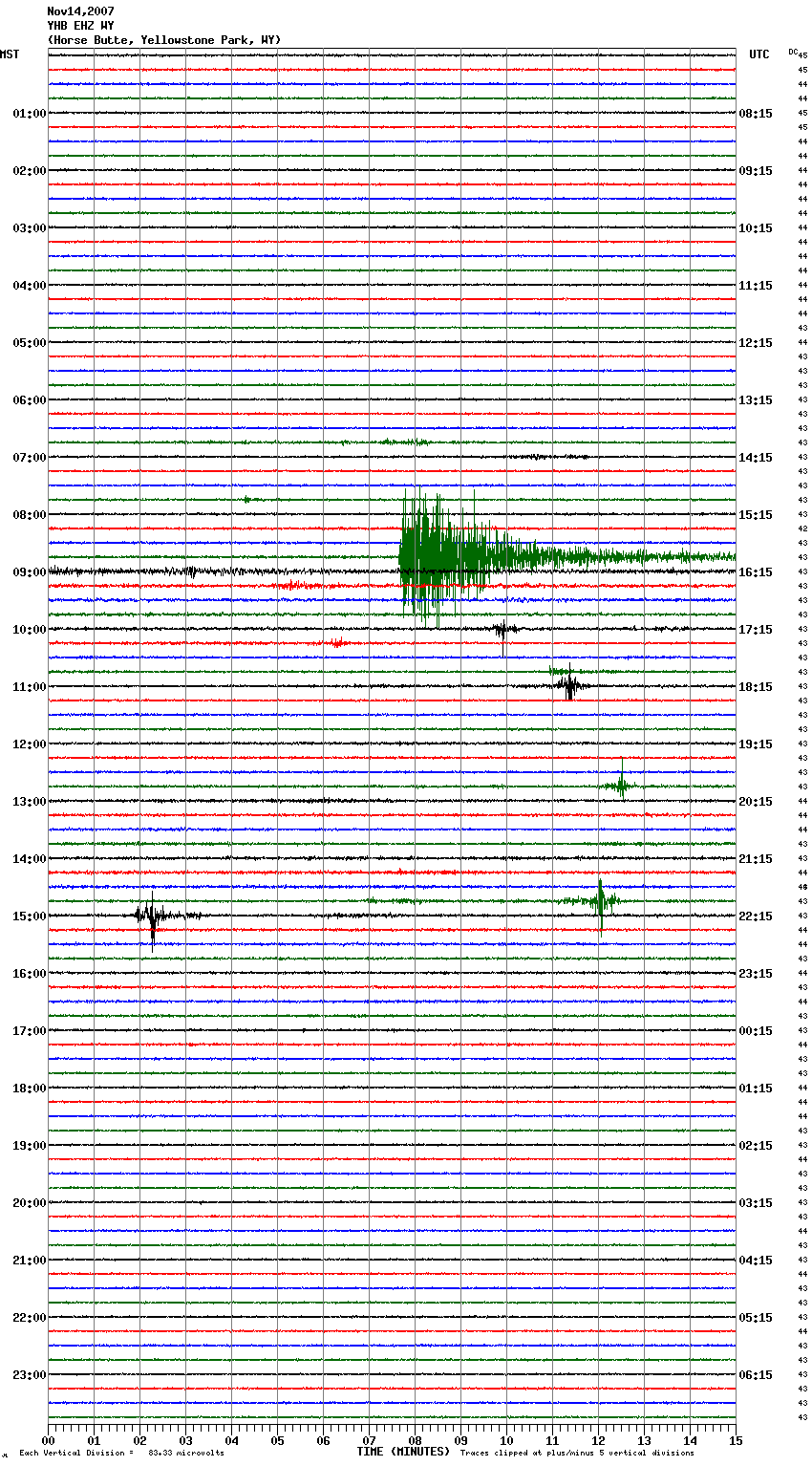Select the station code YHB EHZ WY
This screenshot has height=1466, width=812.
pyautogui.click(x=80, y=26)
